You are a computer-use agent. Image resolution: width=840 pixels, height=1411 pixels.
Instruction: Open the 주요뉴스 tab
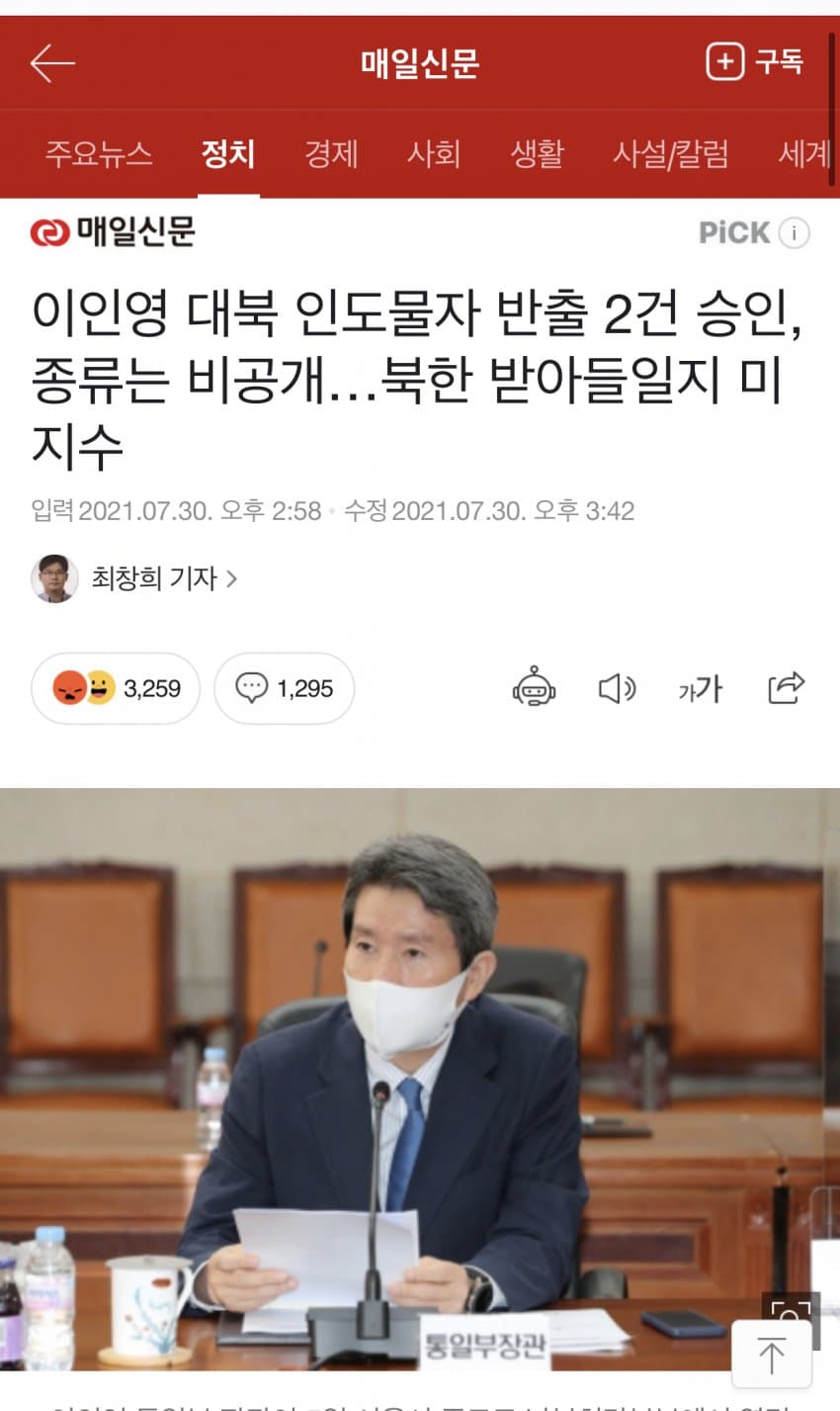pos(98,154)
